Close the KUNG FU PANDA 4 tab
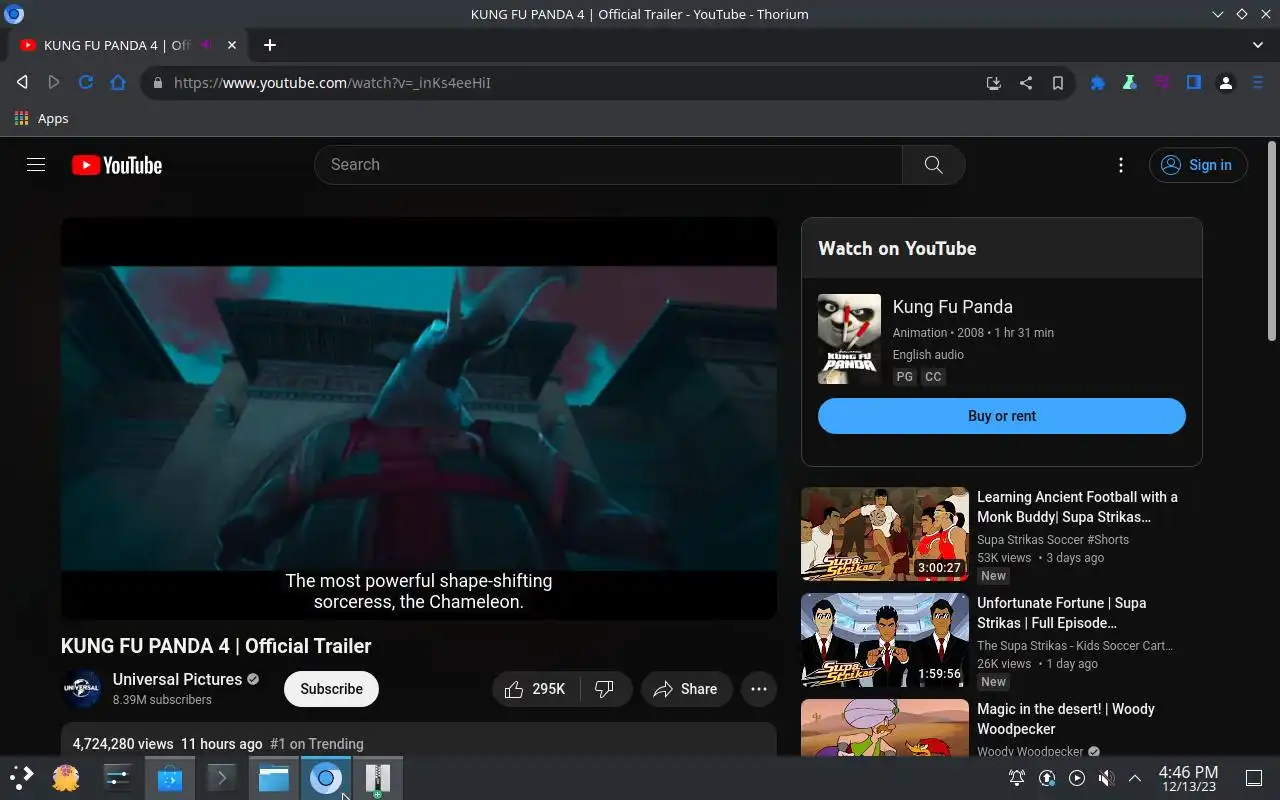Screen dimensions: 1280x800 click(232, 45)
